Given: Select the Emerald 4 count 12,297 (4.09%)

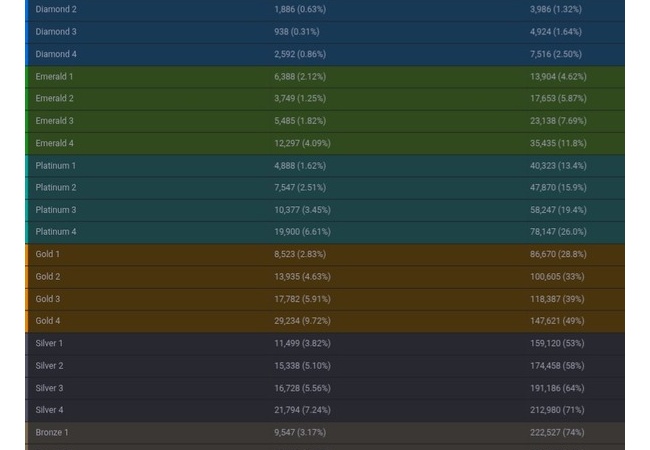Looking at the screenshot, I should pos(302,144).
